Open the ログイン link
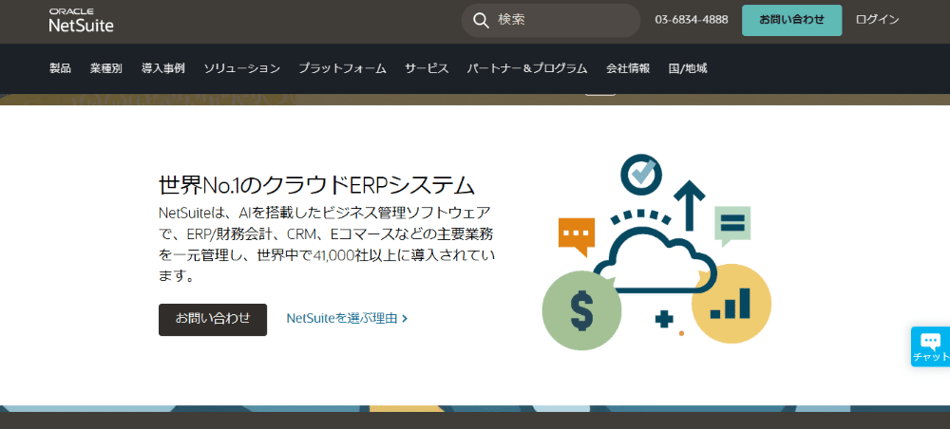The height and width of the screenshot is (429, 950). click(877, 20)
